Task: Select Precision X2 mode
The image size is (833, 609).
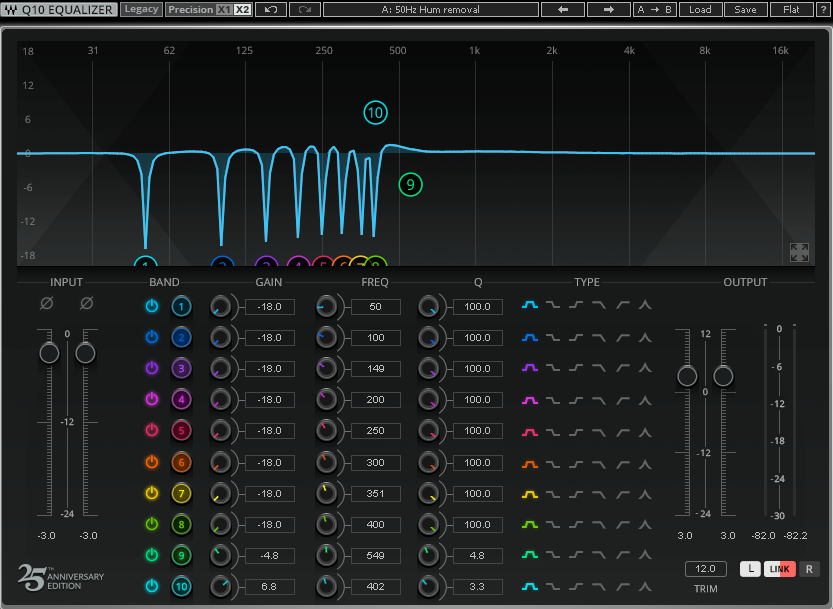Action: 242,10
